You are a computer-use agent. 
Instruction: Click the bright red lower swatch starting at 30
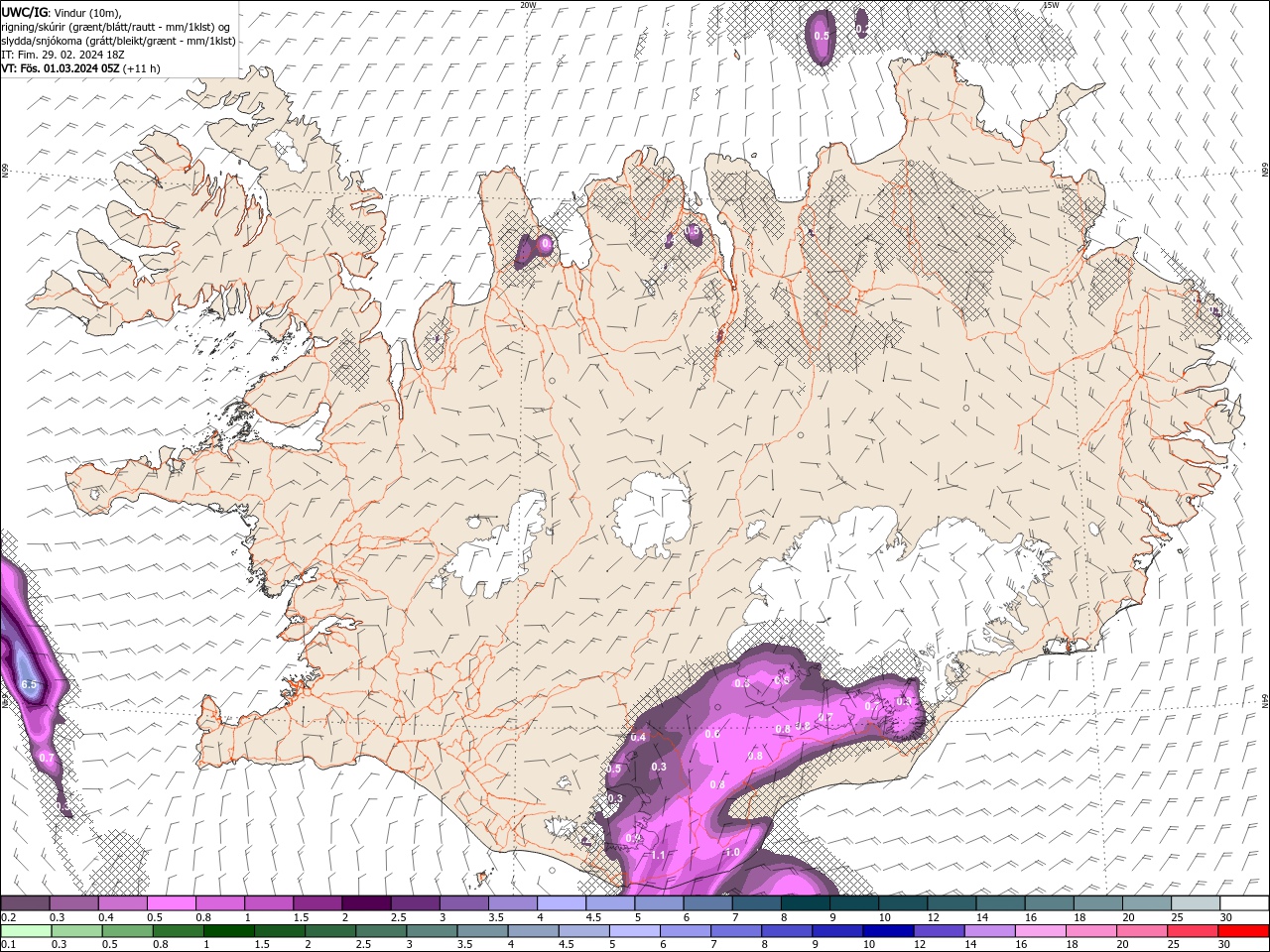pyautogui.click(x=1243, y=931)
